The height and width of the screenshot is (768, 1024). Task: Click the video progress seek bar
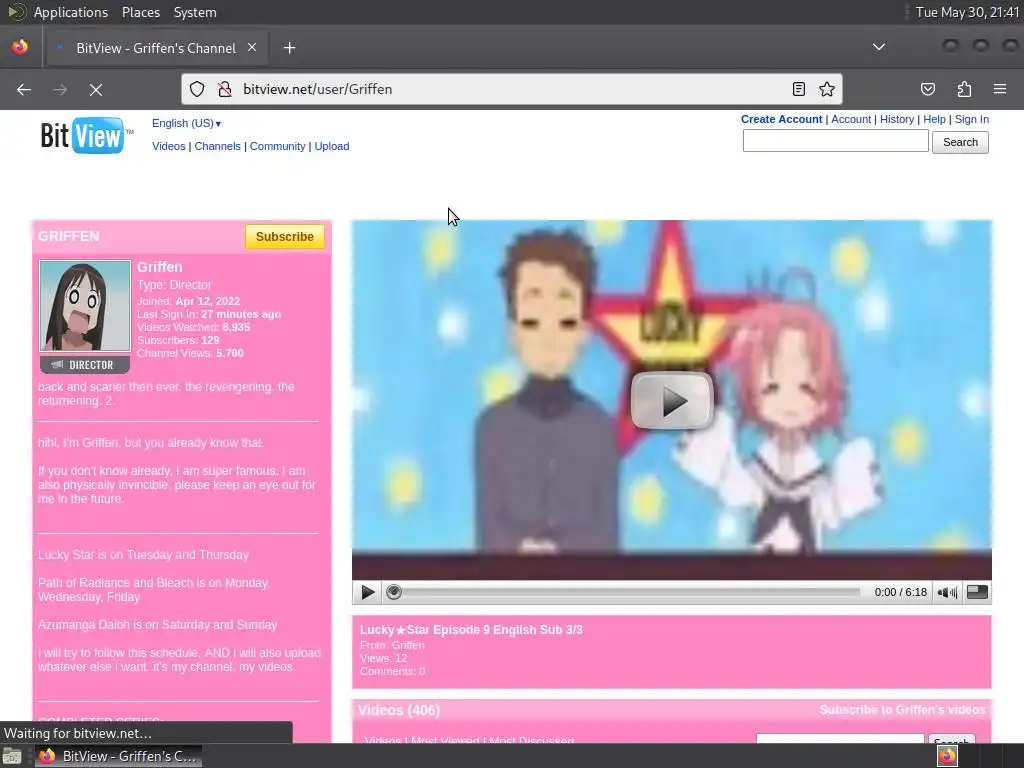coord(622,592)
